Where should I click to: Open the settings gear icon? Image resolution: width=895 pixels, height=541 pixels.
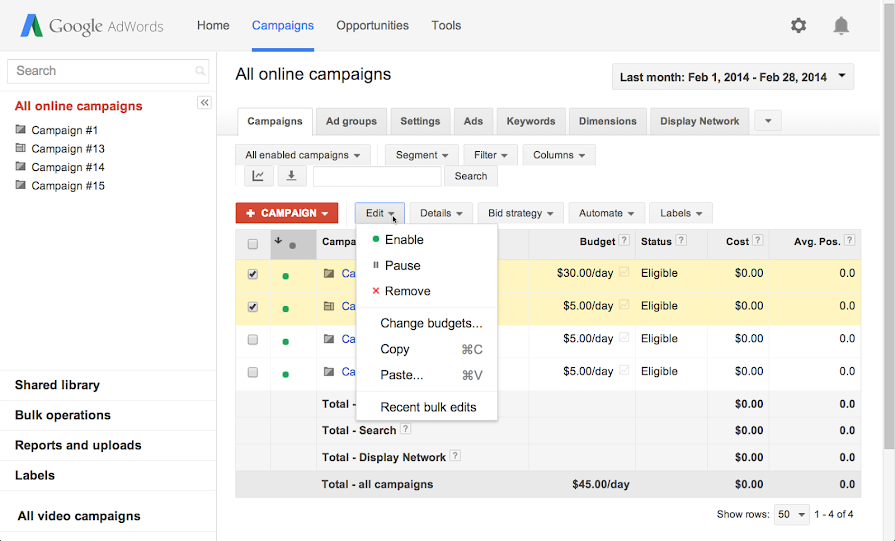(798, 26)
